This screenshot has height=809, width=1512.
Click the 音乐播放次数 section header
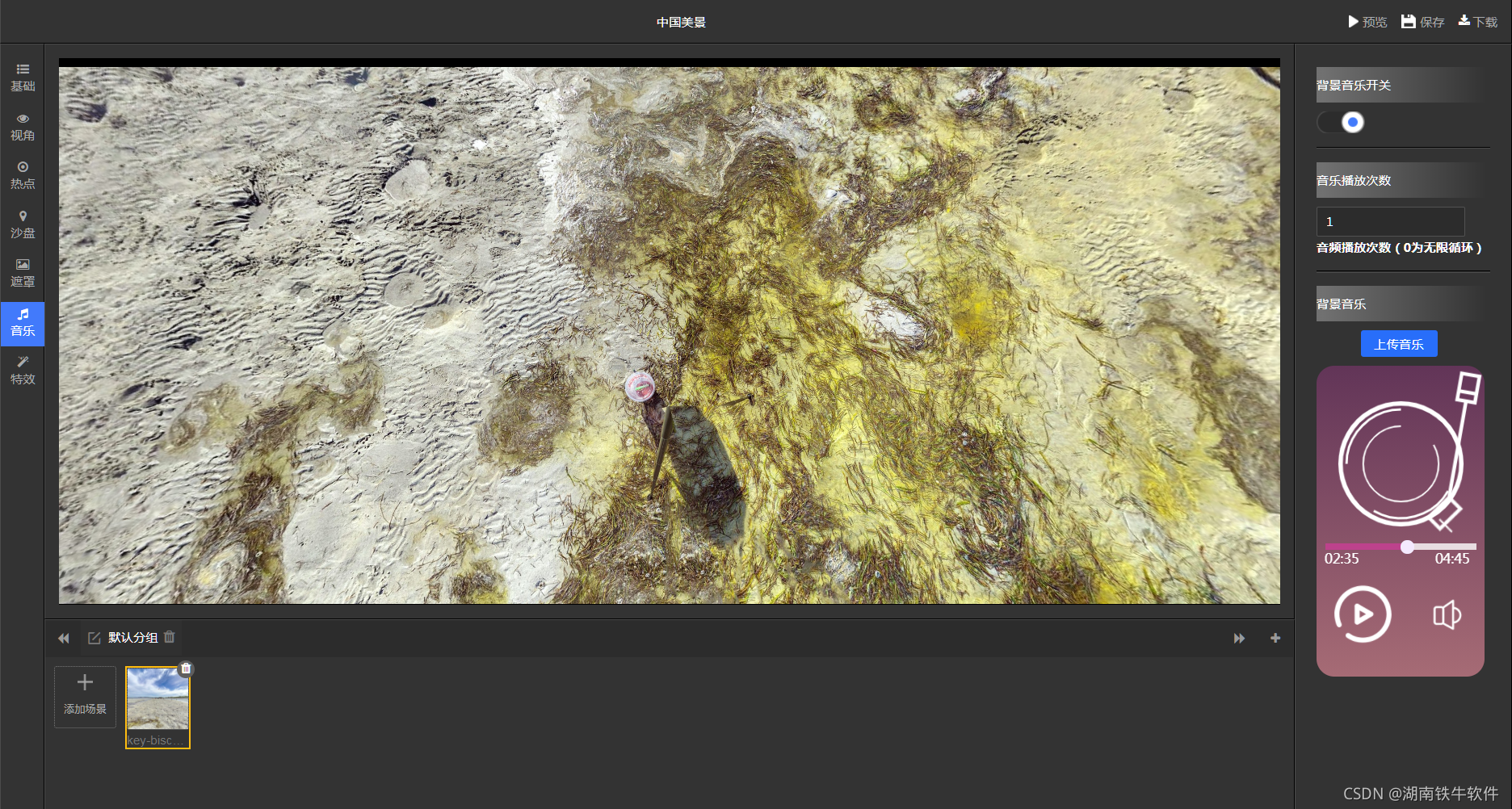tap(1403, 180)
